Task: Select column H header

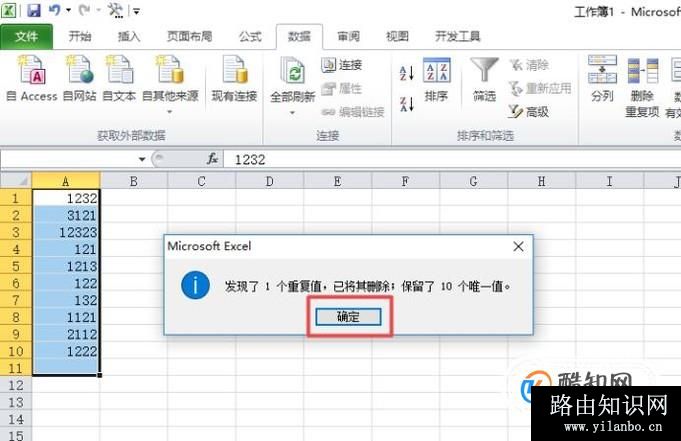Action: [542, 181]
